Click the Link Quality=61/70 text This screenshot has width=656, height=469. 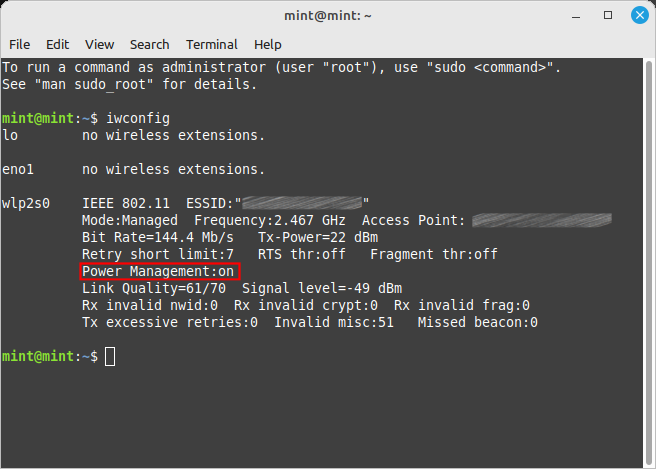[x=153, y=288]
